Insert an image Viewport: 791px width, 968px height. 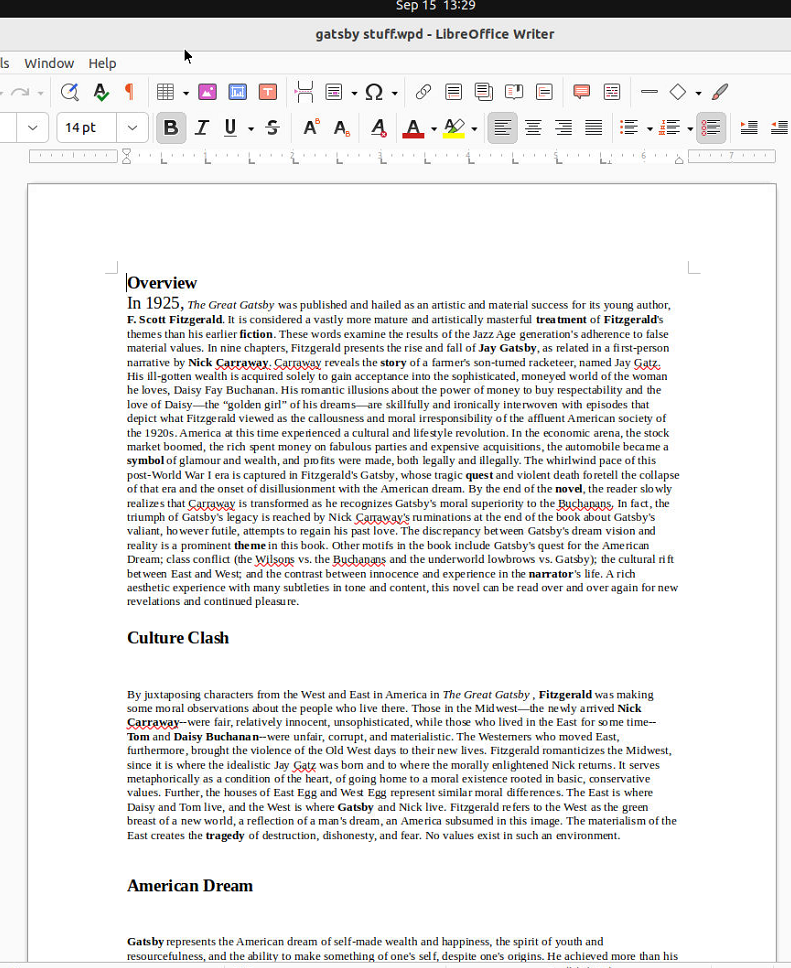click(x=207, y=92)
